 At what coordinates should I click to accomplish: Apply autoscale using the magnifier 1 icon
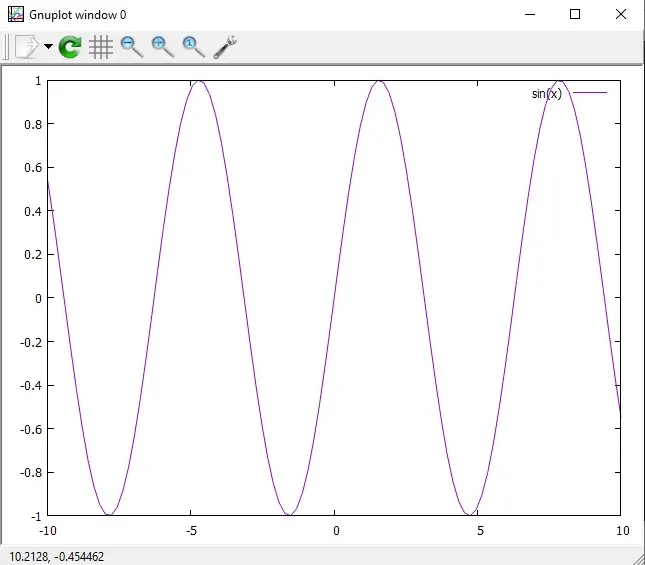click(194, 47)
